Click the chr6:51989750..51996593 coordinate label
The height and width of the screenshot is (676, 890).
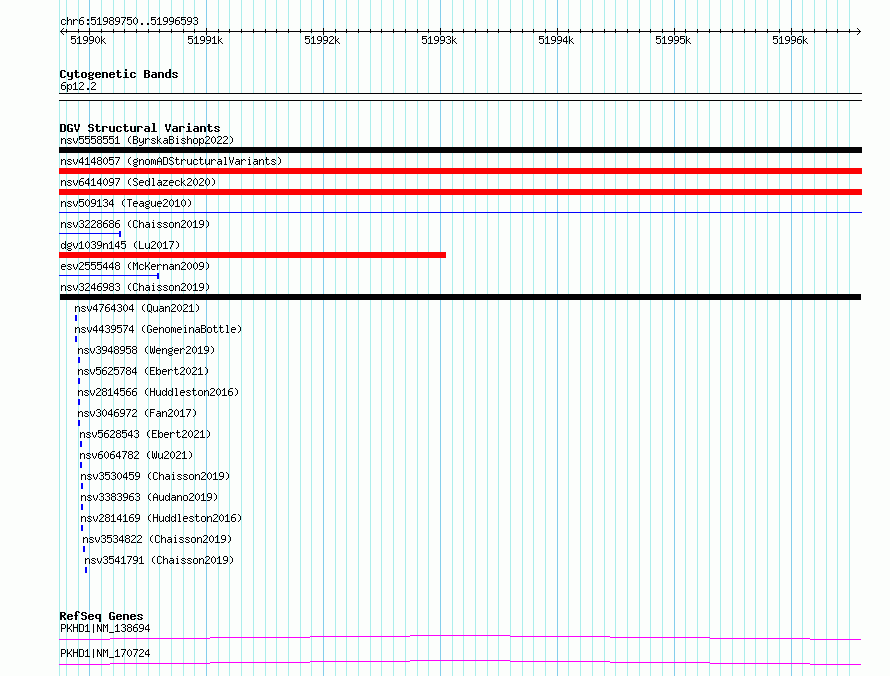click(129, 21)
